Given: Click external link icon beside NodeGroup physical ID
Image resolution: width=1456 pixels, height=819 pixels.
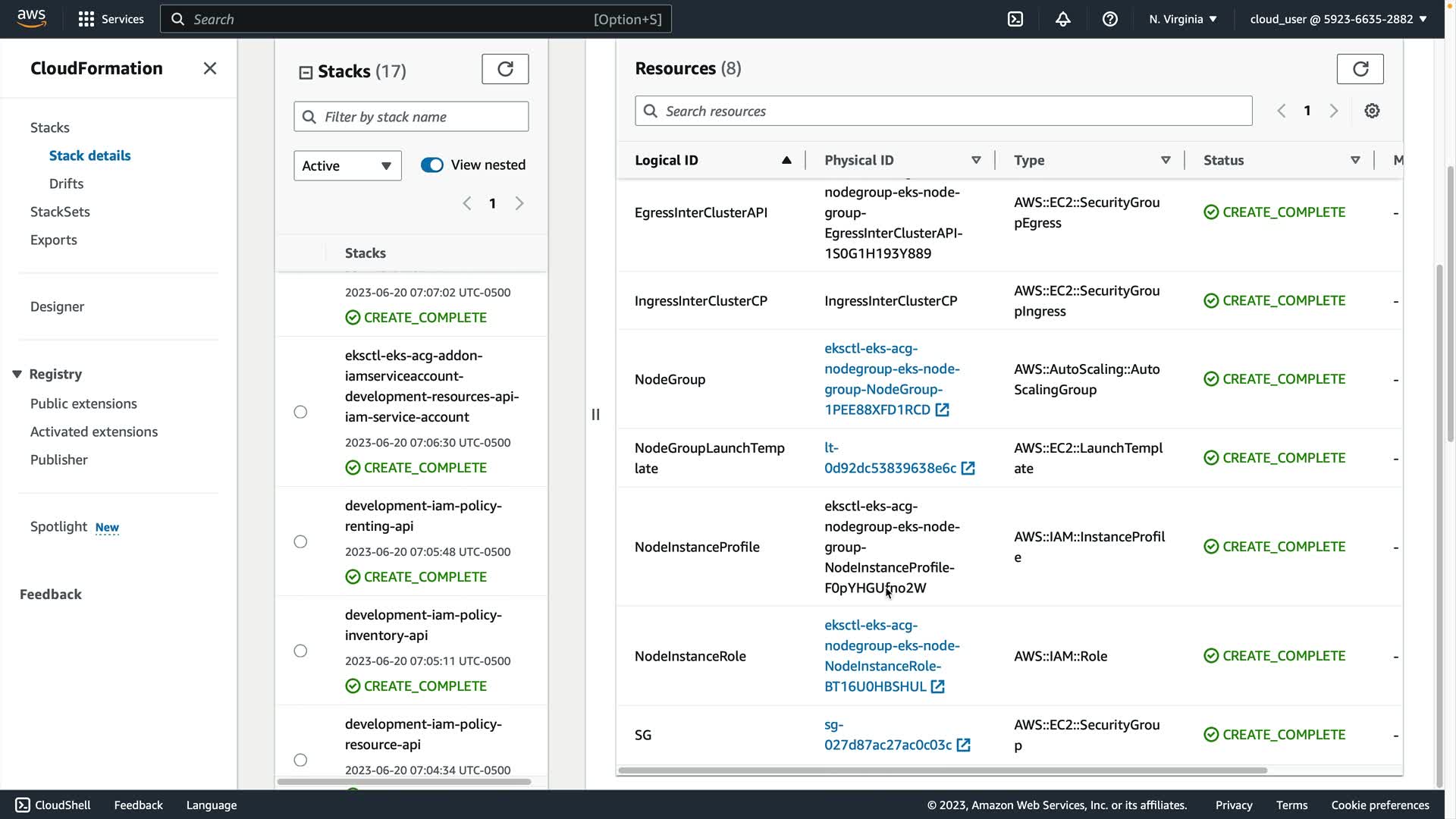Looking at the screenshot, I should [942, 410].
